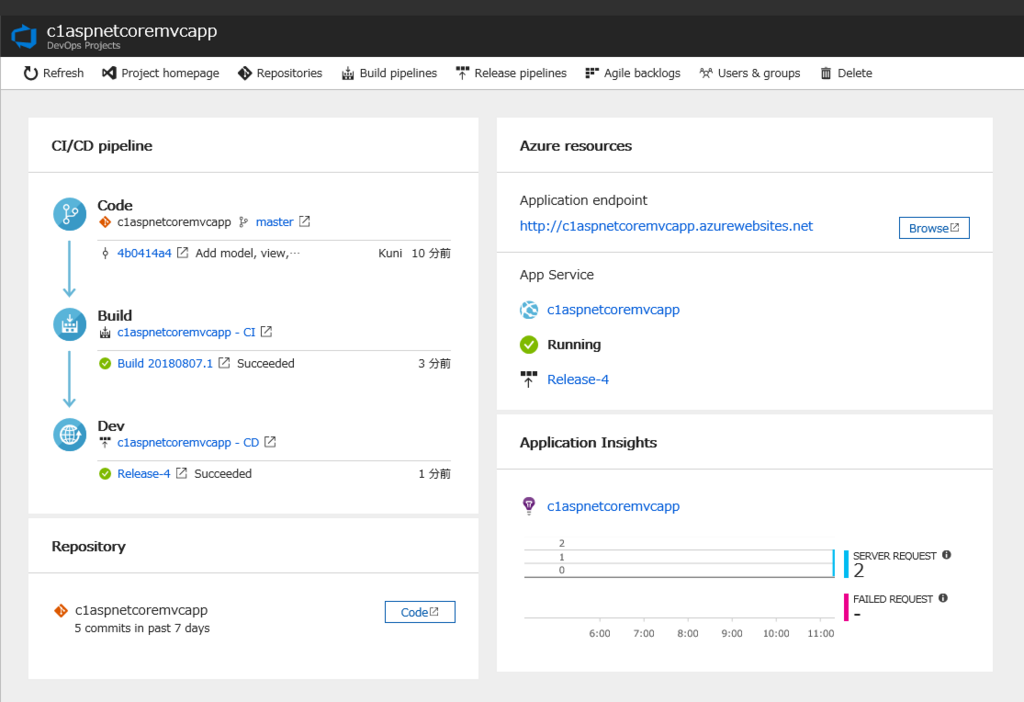Click the "Succeeded" text beside Build 20180807.1
The height and width of the screenshot is (702, 1024).
[266, 364]
